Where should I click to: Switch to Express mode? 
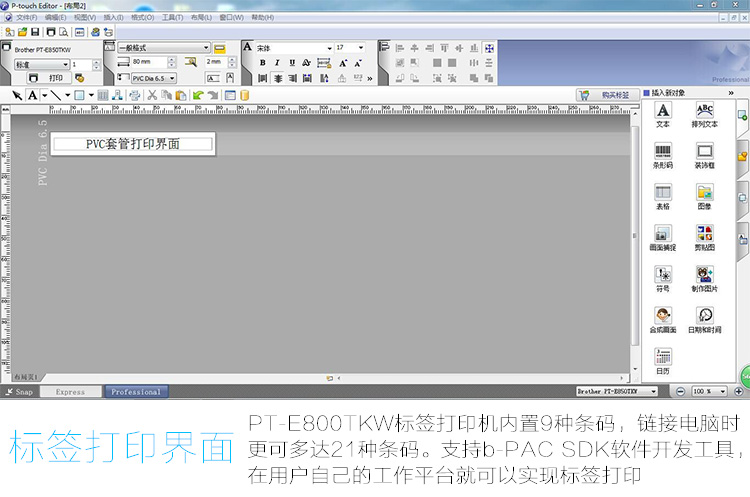point(70,392)
